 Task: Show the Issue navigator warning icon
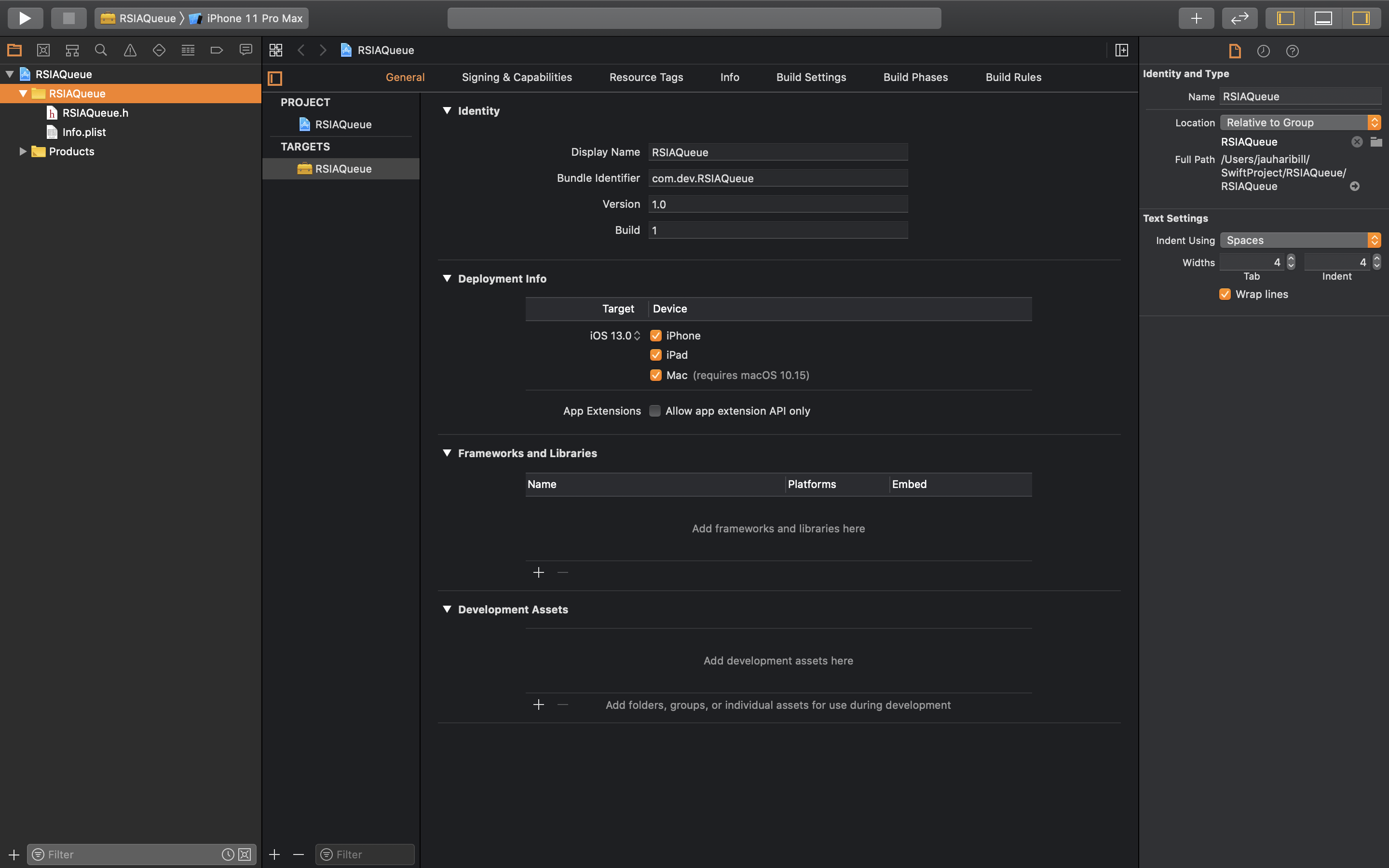(130, 51)
